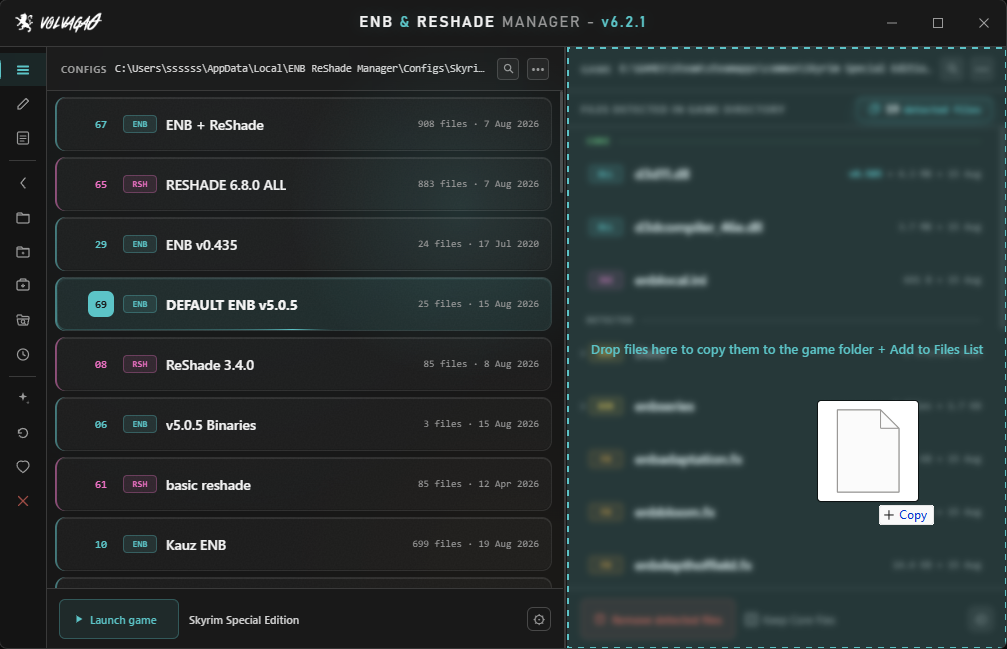
Task: Click the CONFIGS label
Action: [83, 69]
